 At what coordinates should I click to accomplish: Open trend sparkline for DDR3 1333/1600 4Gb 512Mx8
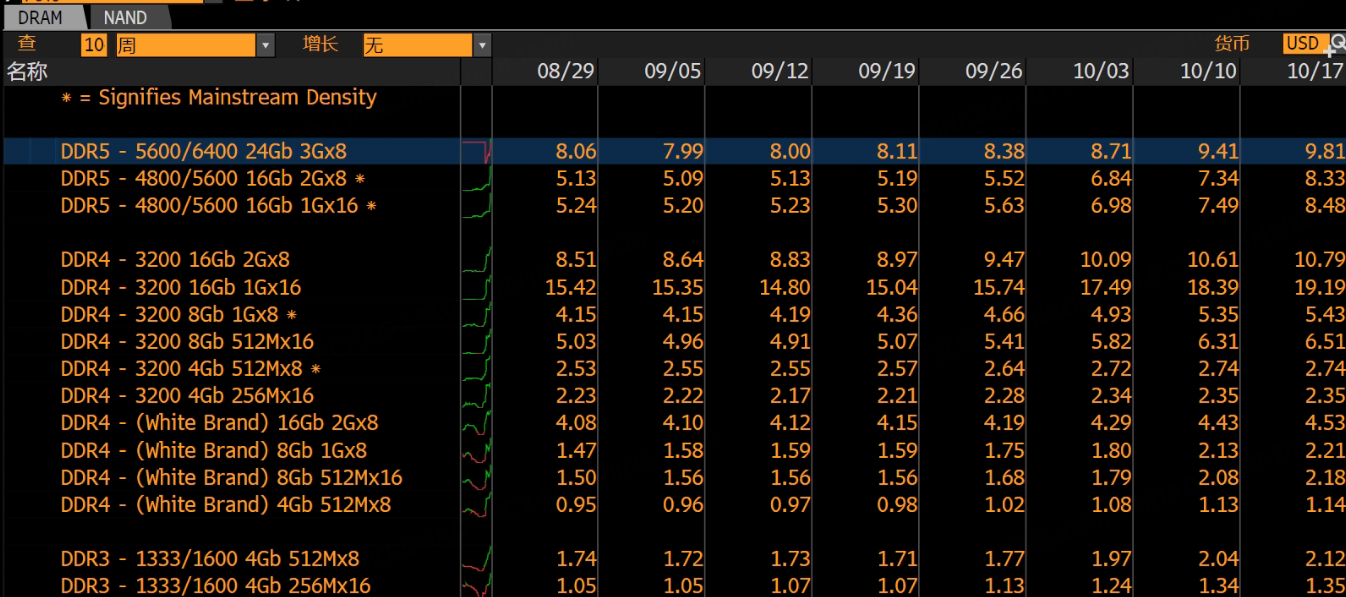(x=476, y=559)
